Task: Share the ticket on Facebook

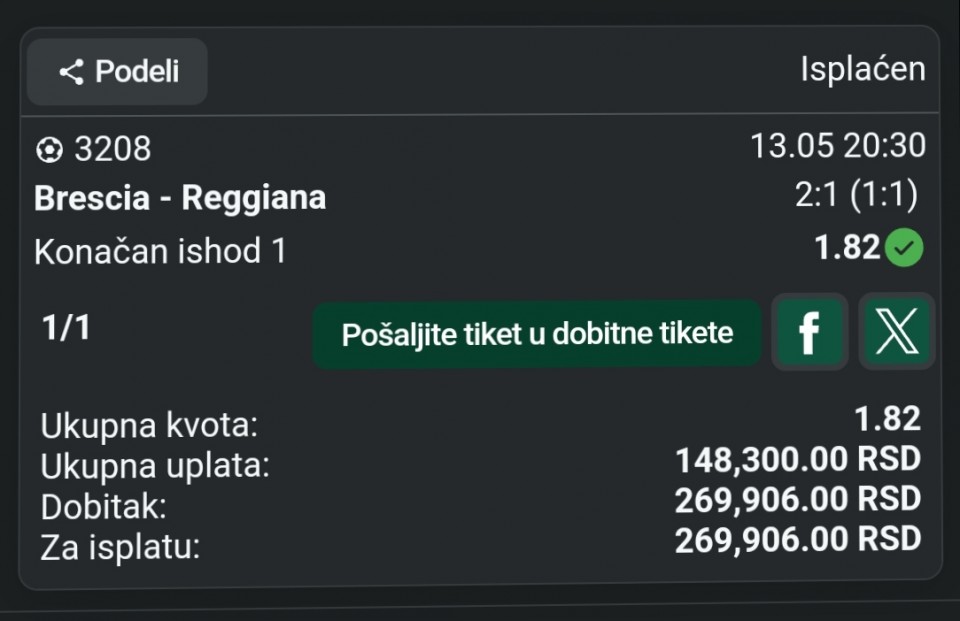Action: (809, 332)
